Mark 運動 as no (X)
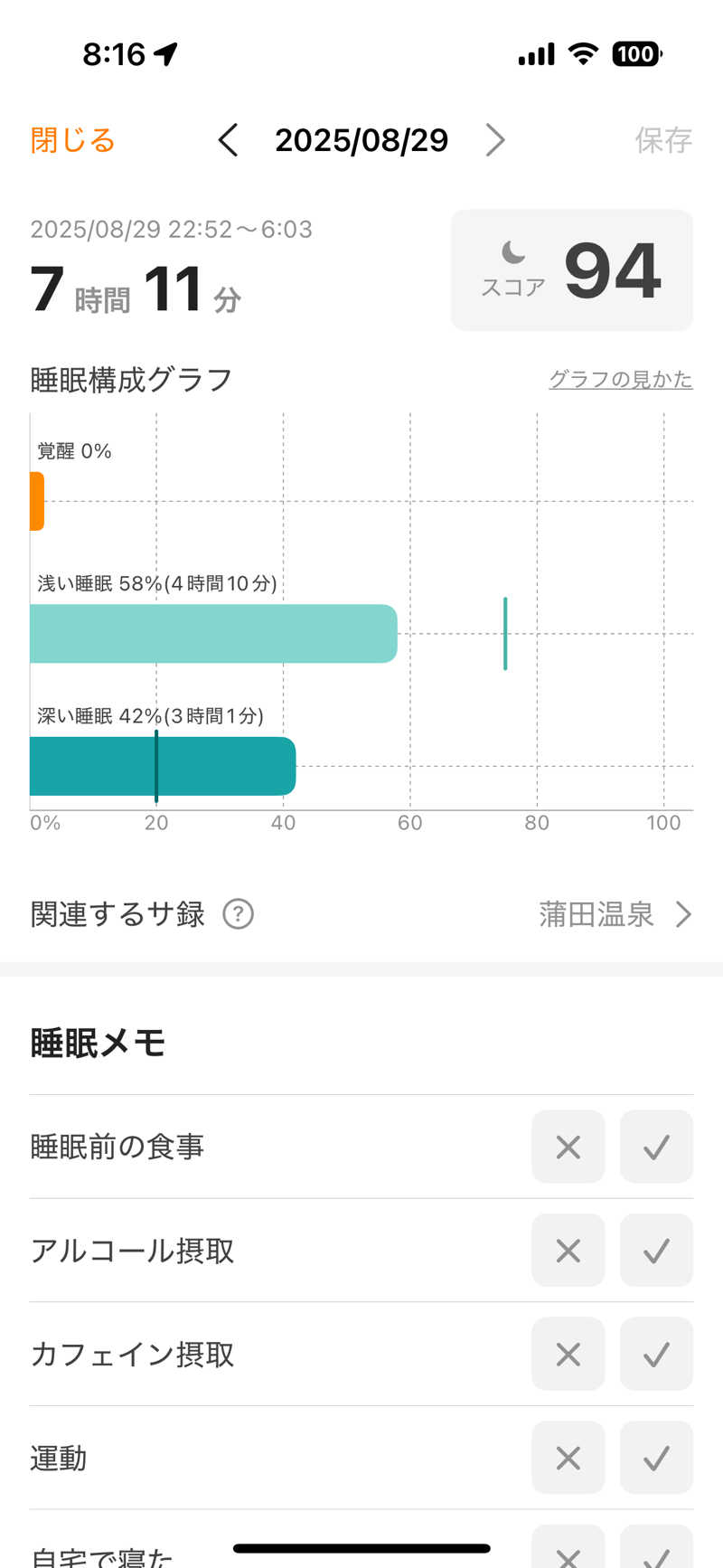The height and width of the screenshot is (1568, 723). [x=568, y=1458]
